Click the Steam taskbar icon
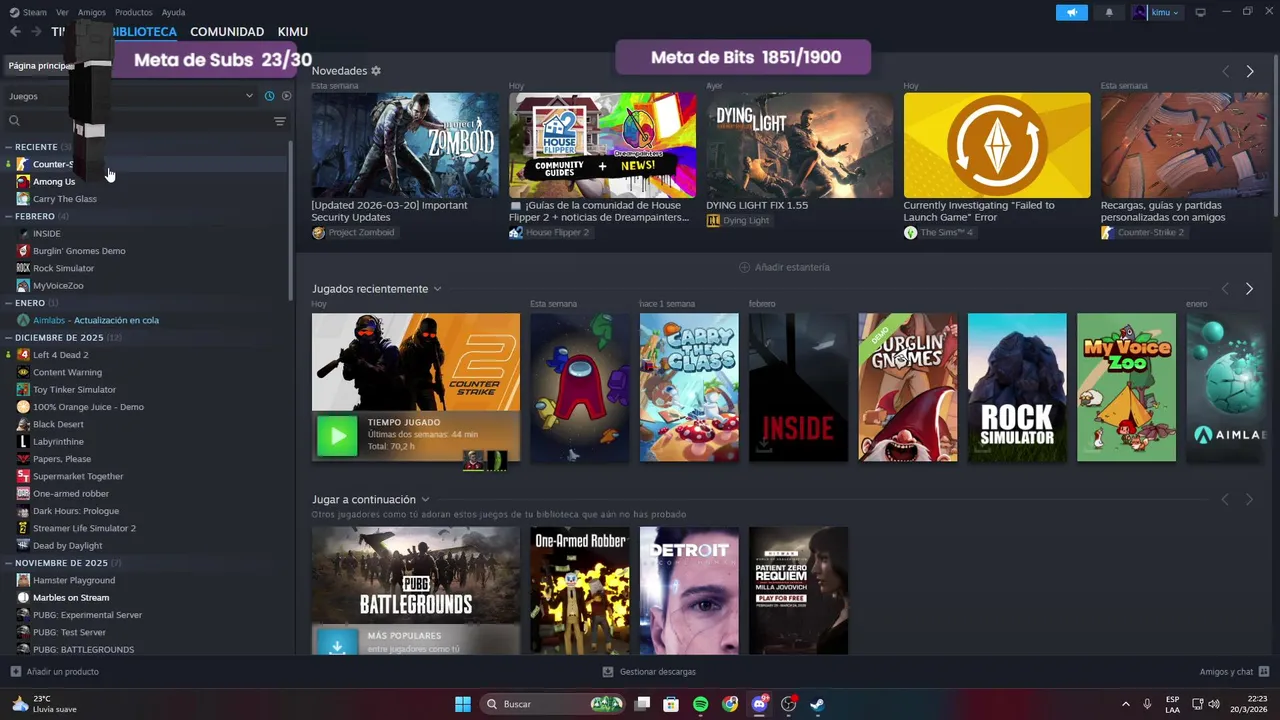Screen dimensions: 1280x720 tap(817, 704)
